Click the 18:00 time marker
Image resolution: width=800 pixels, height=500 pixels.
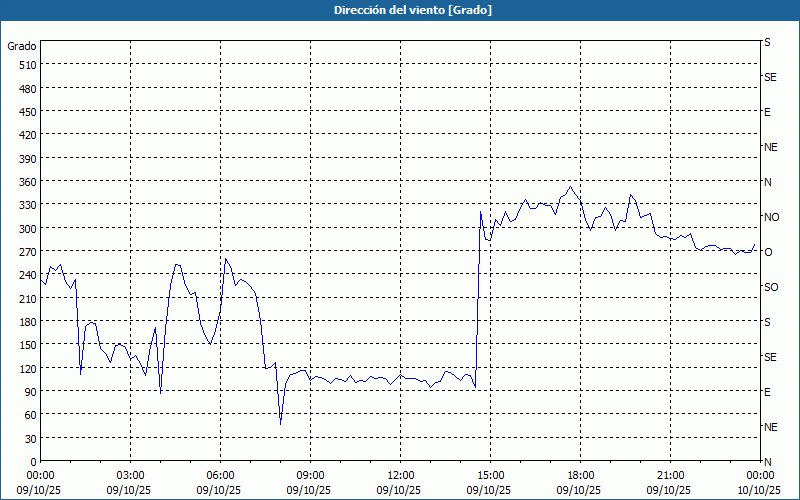(580, 475)
